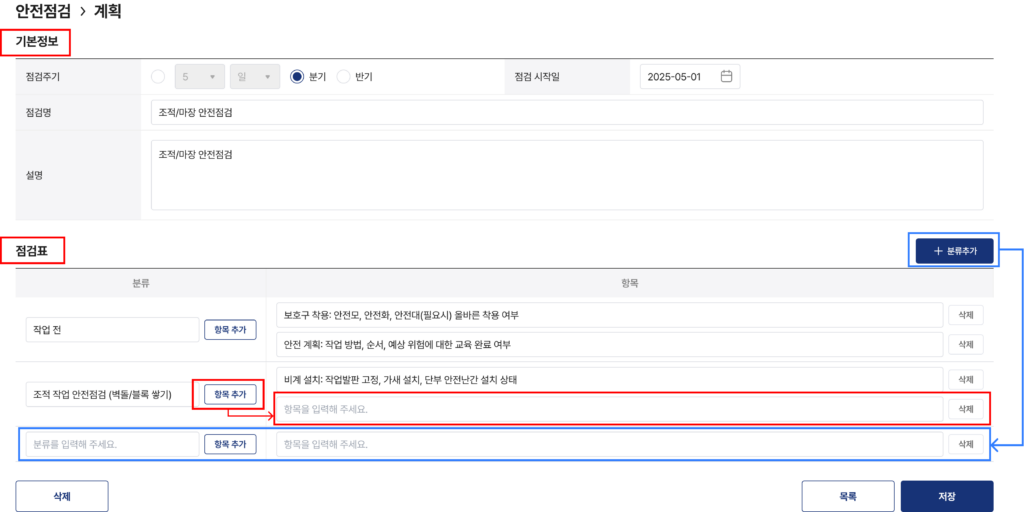This screenshot has width=1024, height=512.
Task: Click the 설명 description text area
Action: pos(567,175)
